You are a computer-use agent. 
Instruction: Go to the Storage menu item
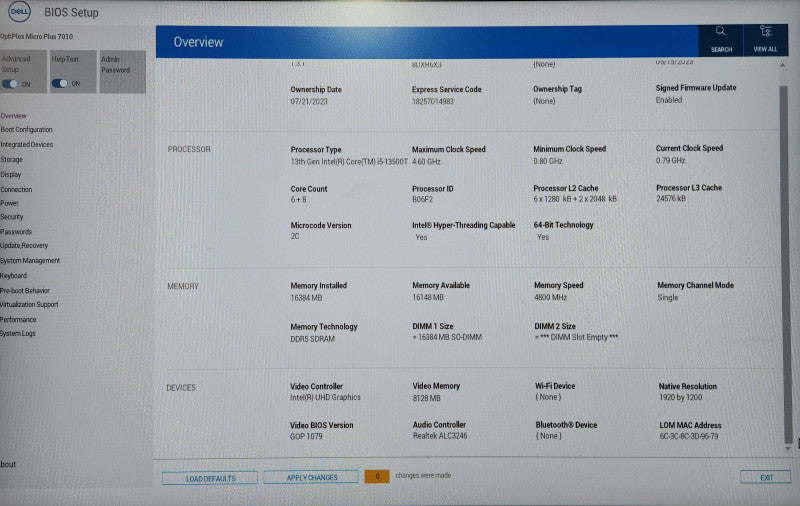(11, 159)
